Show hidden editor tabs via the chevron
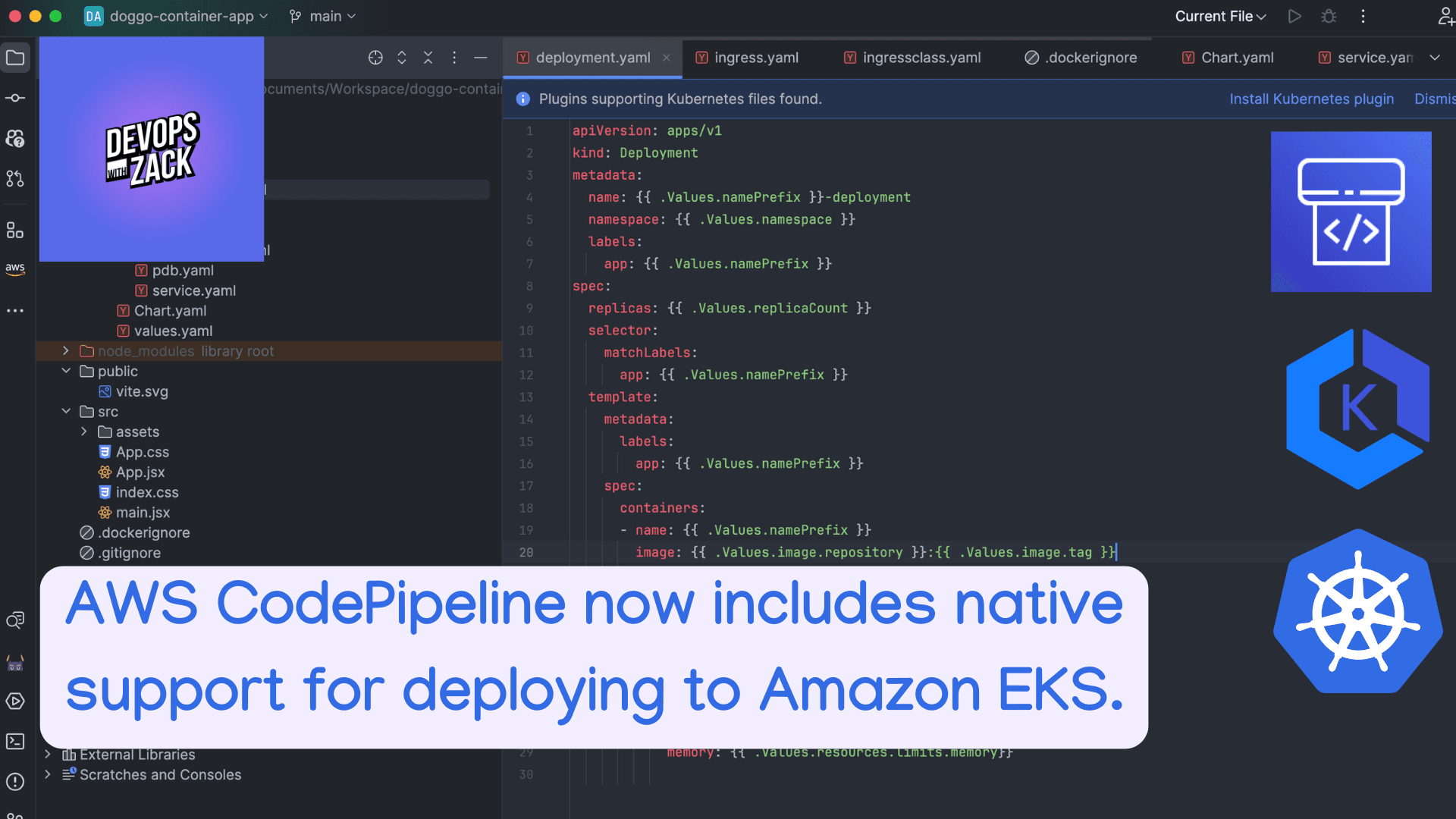Image resolution: width=1456 pixels, height=819 pixels. click(x=1435, y=57)
